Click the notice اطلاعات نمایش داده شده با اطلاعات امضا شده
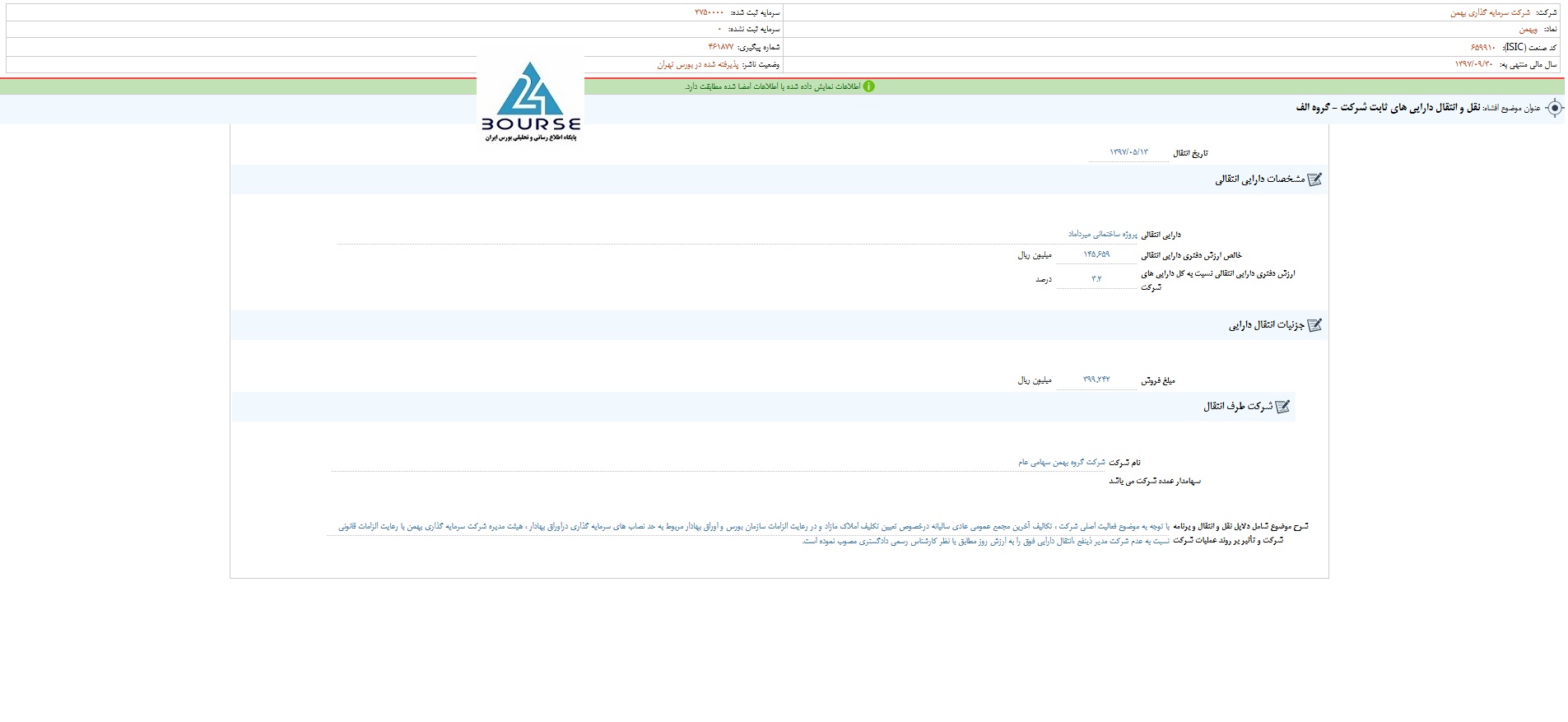1568x722 pixels. (772, 86)
